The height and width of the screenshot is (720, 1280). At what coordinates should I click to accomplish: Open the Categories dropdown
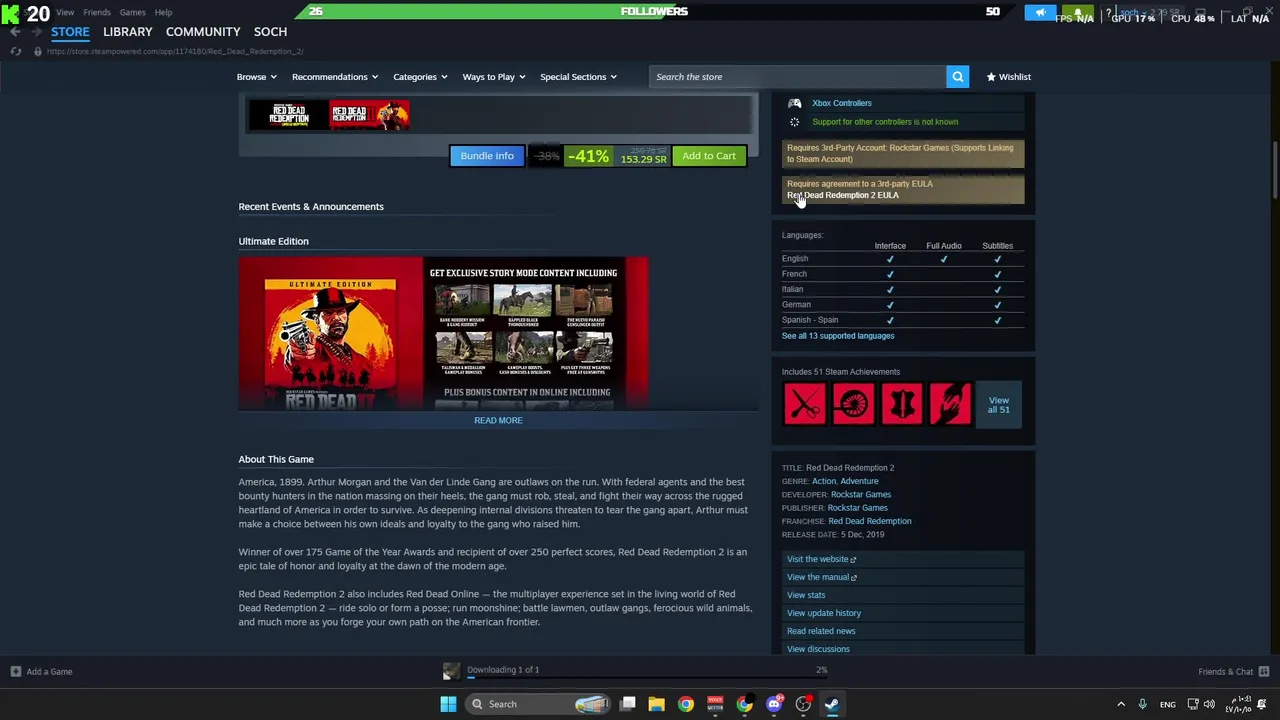tap(420, 77)
